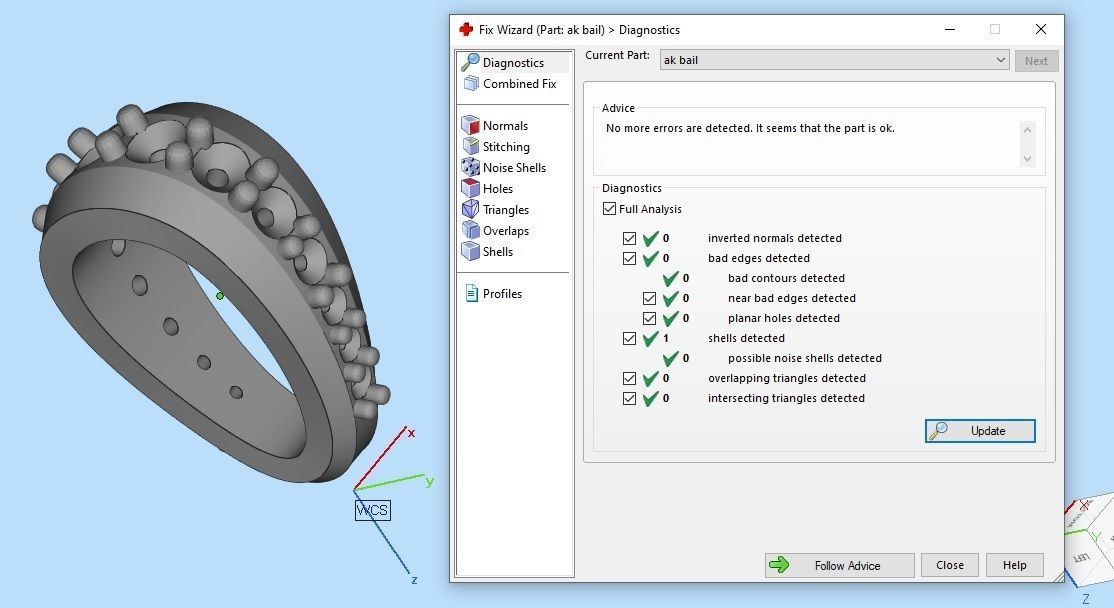Click the Update button

click(980, 430)
